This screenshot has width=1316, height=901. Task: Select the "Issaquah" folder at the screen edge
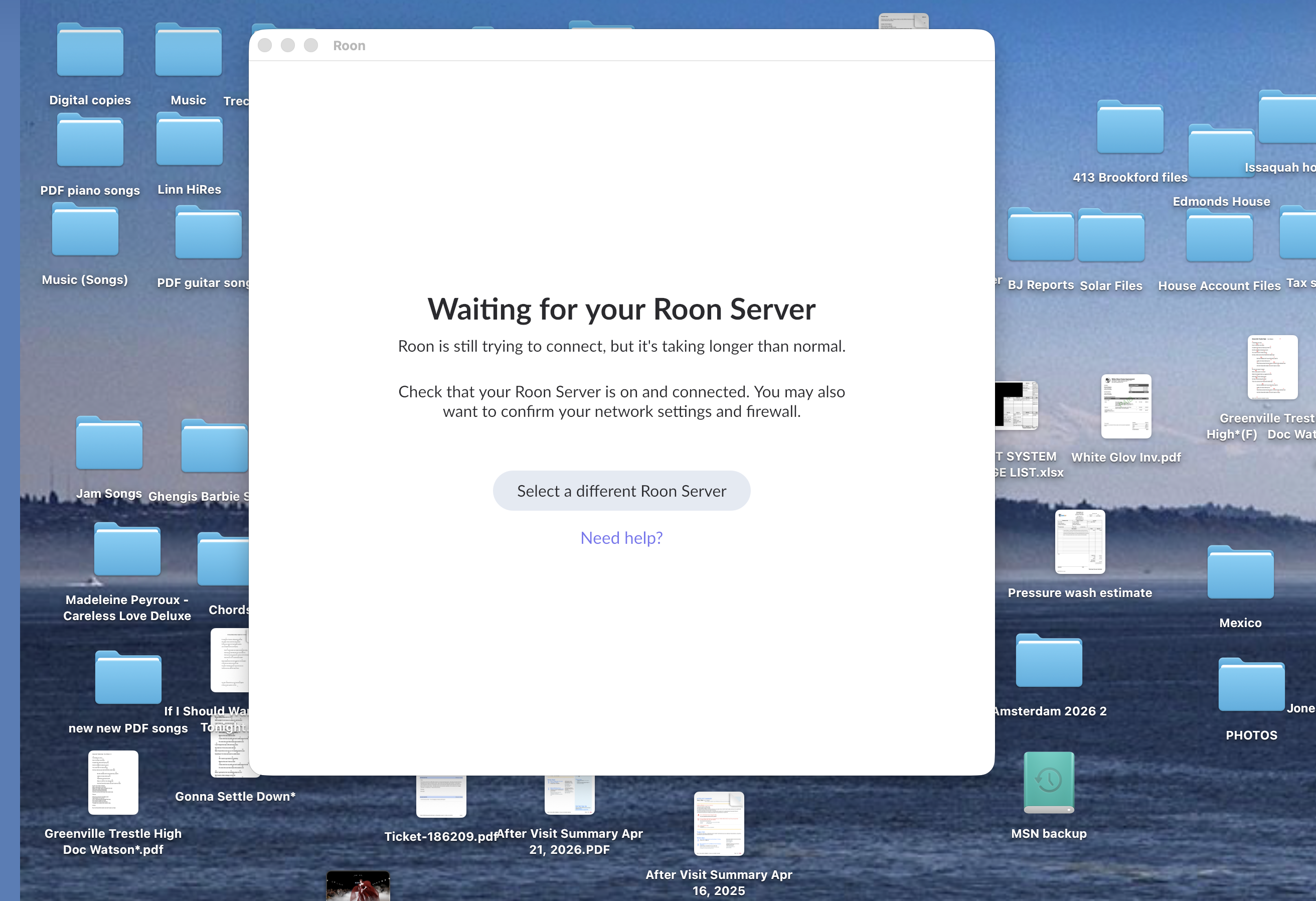tap(1287, 117)
